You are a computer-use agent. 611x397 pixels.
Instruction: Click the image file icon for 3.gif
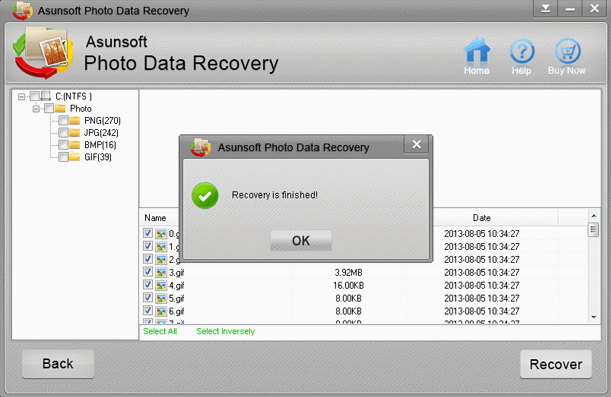[x=161, y=273]
